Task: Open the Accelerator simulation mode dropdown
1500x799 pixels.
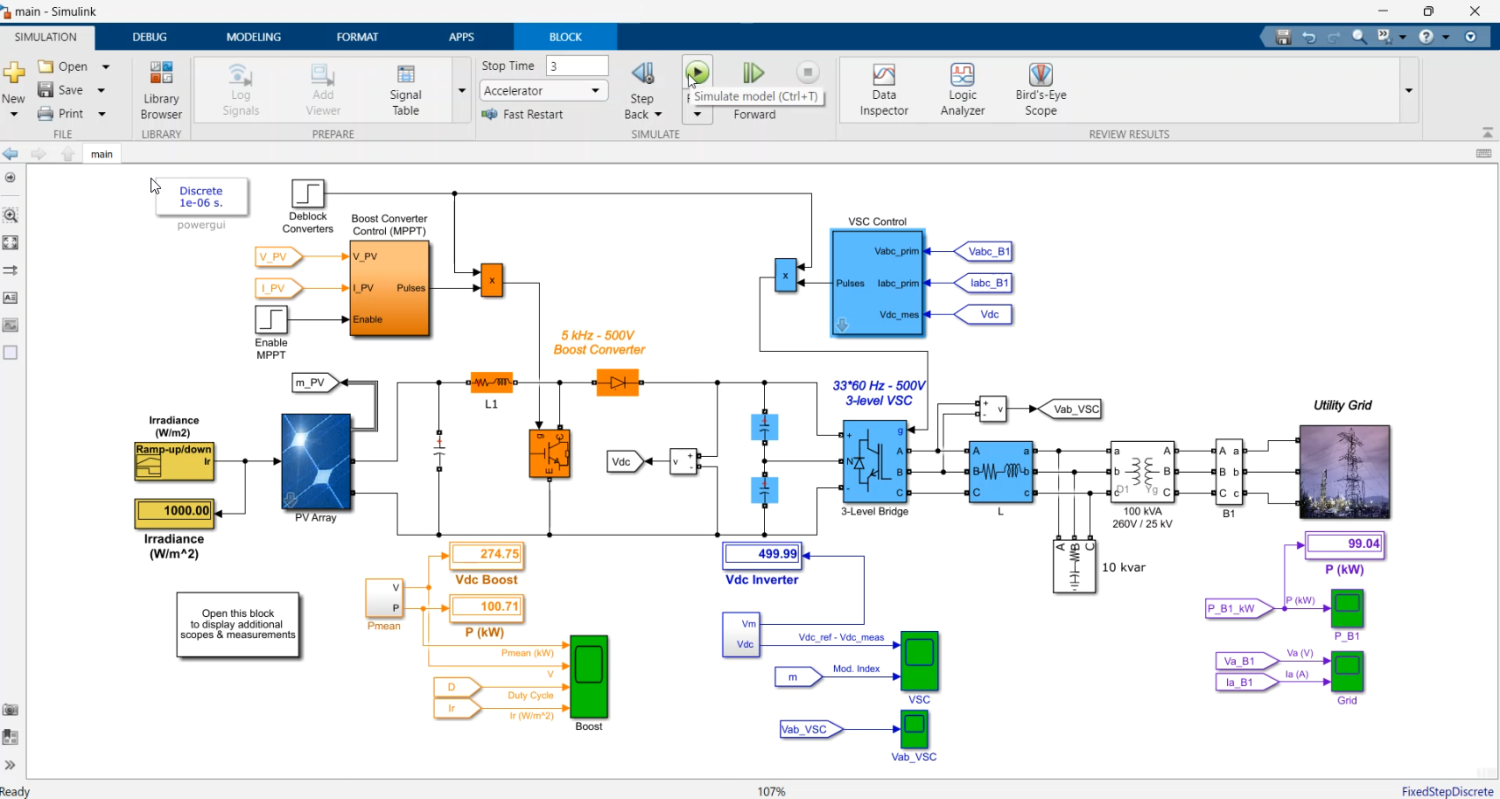Action: click(543, 90)
